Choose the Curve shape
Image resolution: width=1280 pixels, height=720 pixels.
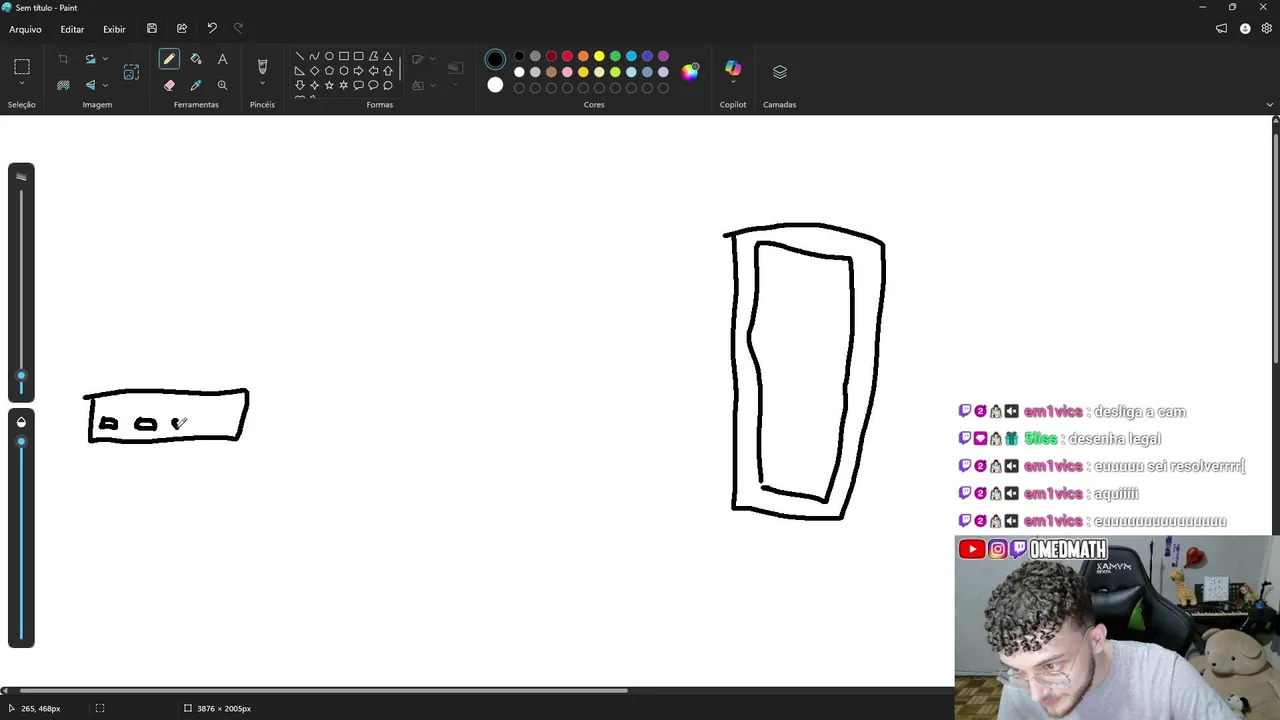point(314,56)
